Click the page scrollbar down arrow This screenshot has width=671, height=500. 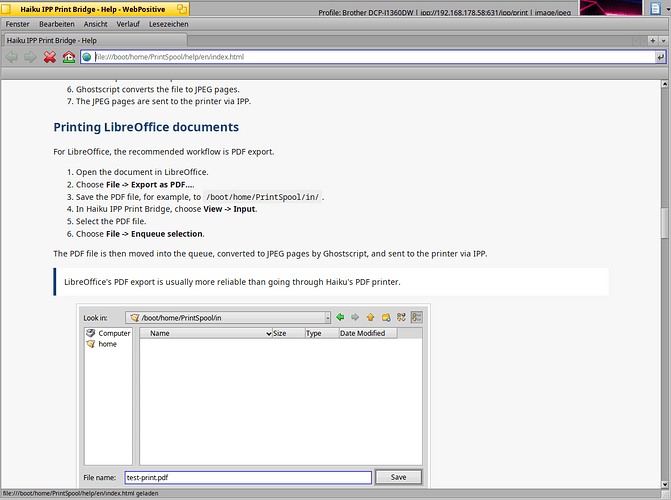tap(665, 485)
